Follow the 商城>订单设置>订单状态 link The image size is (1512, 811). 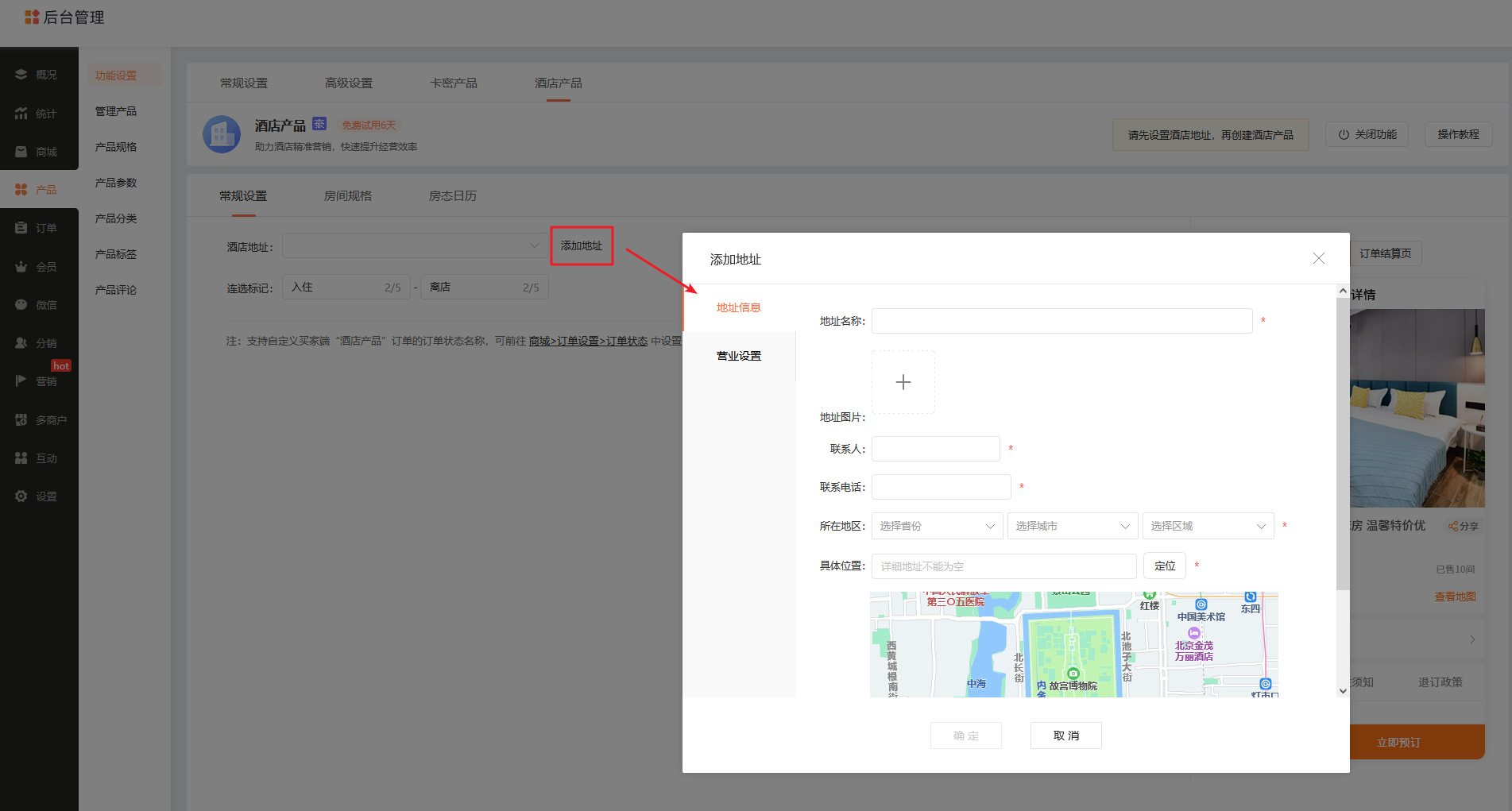coord(589,341)
